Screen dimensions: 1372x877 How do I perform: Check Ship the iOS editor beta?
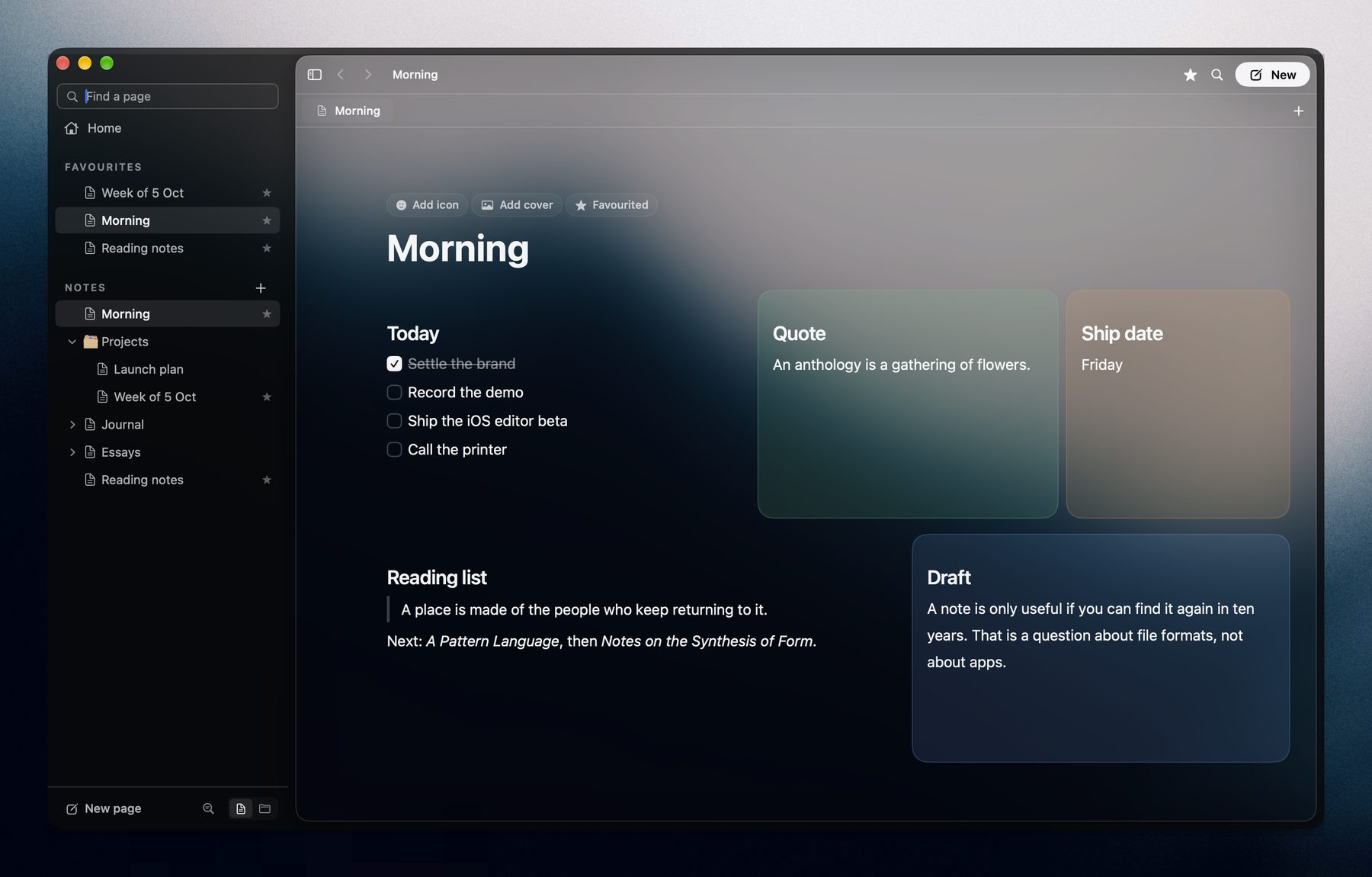click(x=394, y=421)
